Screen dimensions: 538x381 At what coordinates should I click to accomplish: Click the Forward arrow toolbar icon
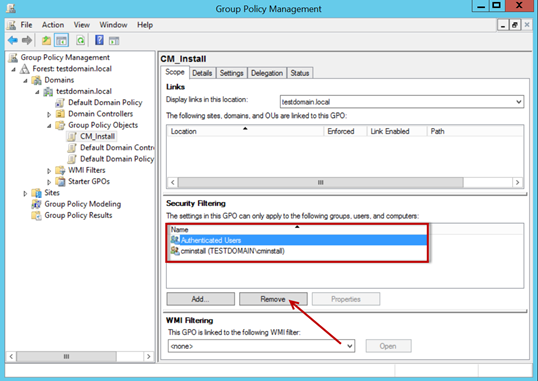pos(27,41)
